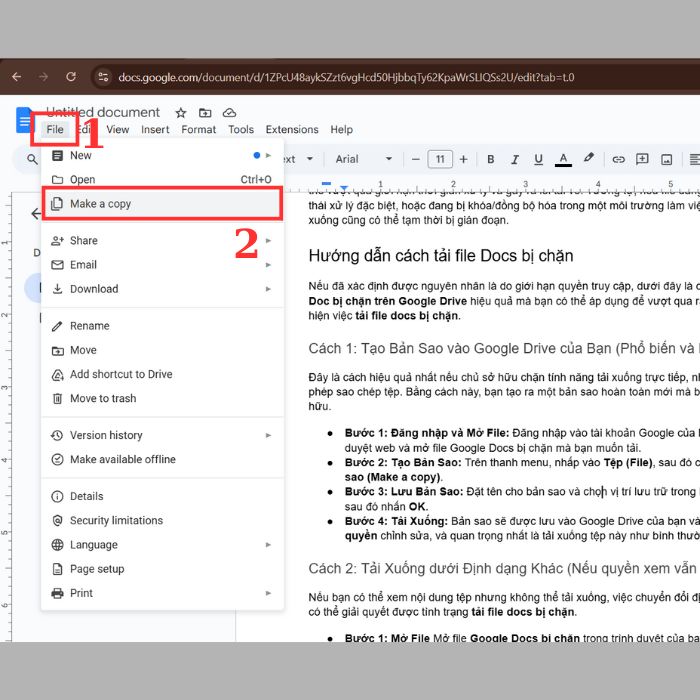Click the browser back arrow
The height and width of the screenshot is (700, 700).
tap(17, 77)
